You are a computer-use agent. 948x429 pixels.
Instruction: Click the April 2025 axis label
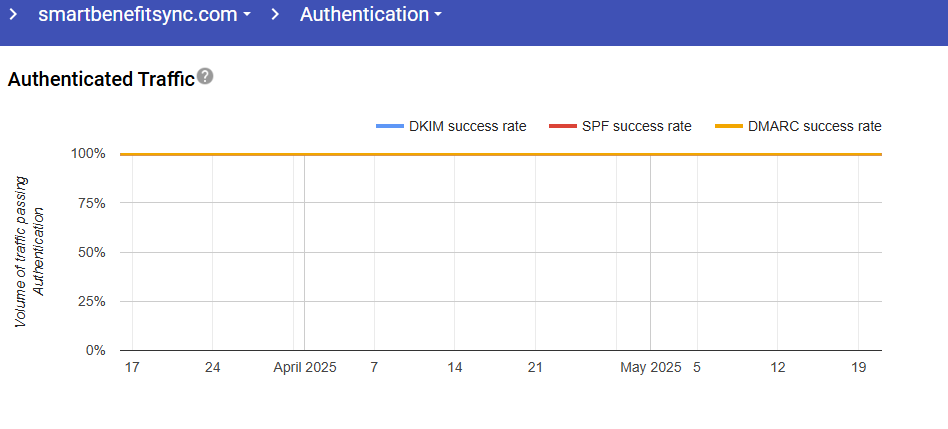305,368
